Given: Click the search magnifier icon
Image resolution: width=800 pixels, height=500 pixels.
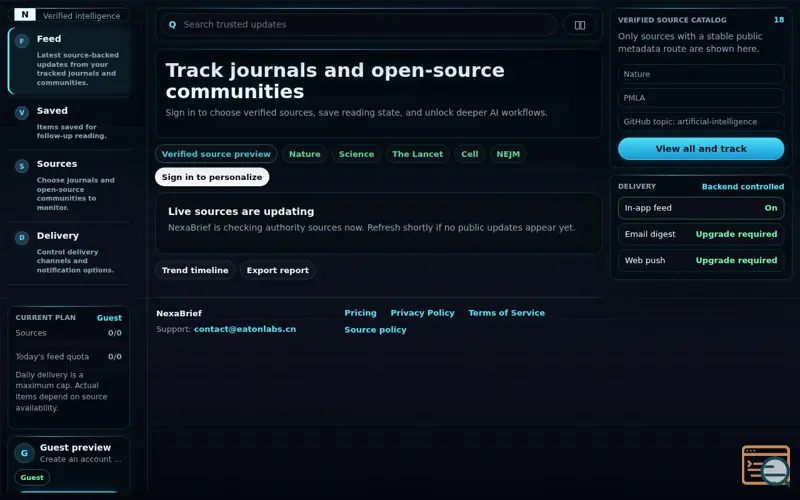Looking at the screenshot, I should [172, 24].
